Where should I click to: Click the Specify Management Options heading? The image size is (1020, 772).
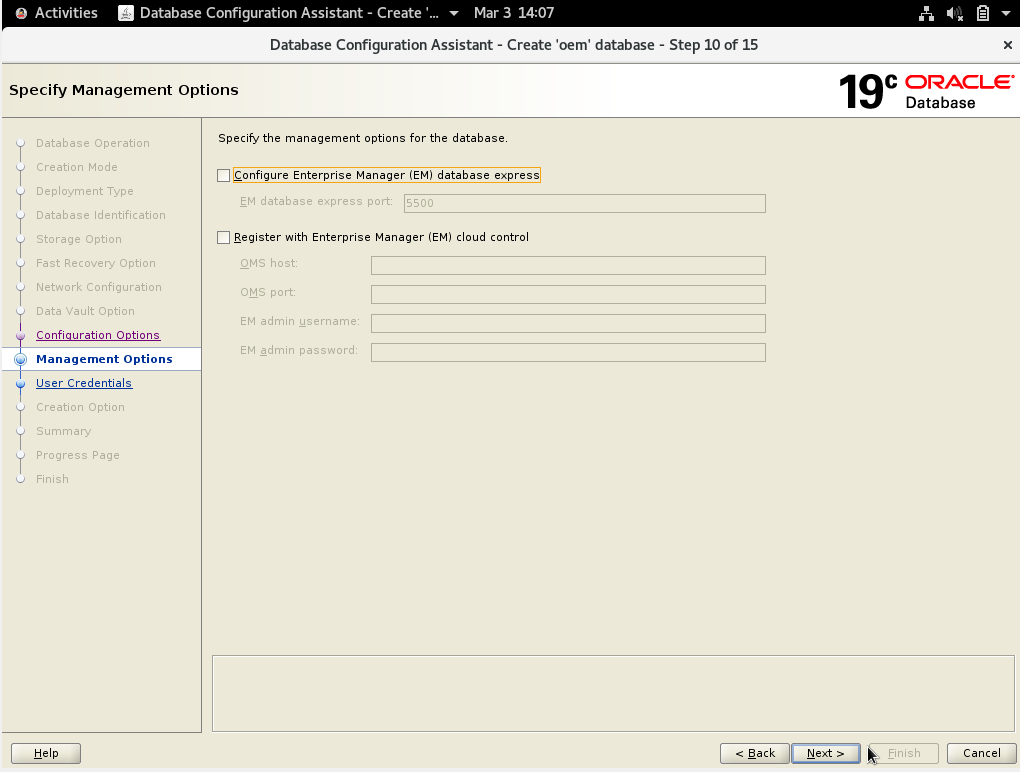tap(124, 90)
